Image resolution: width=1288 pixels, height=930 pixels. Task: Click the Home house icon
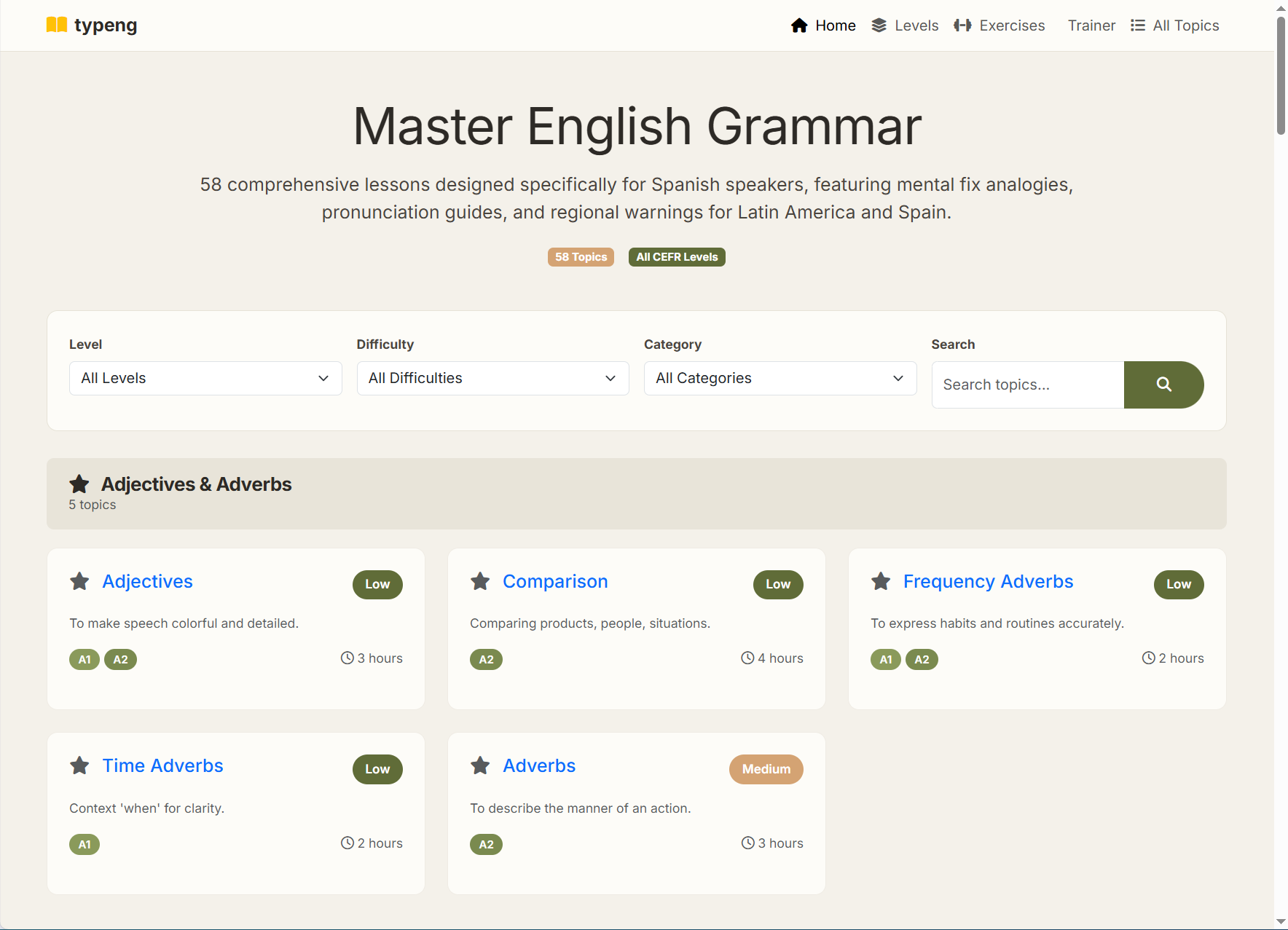click(799, 25)
